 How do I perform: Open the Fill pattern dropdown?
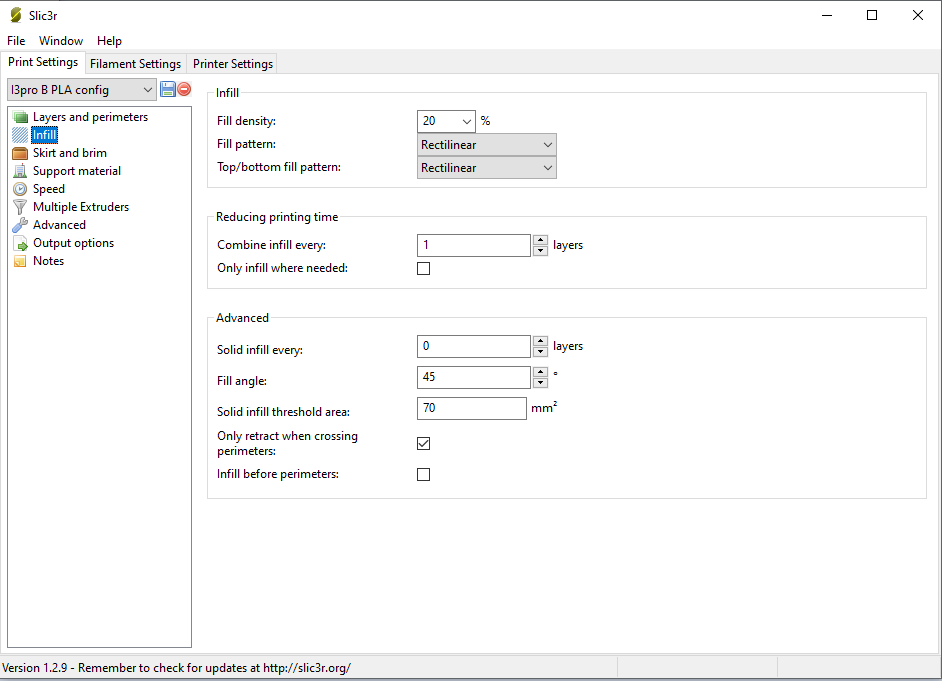point(486,145)
